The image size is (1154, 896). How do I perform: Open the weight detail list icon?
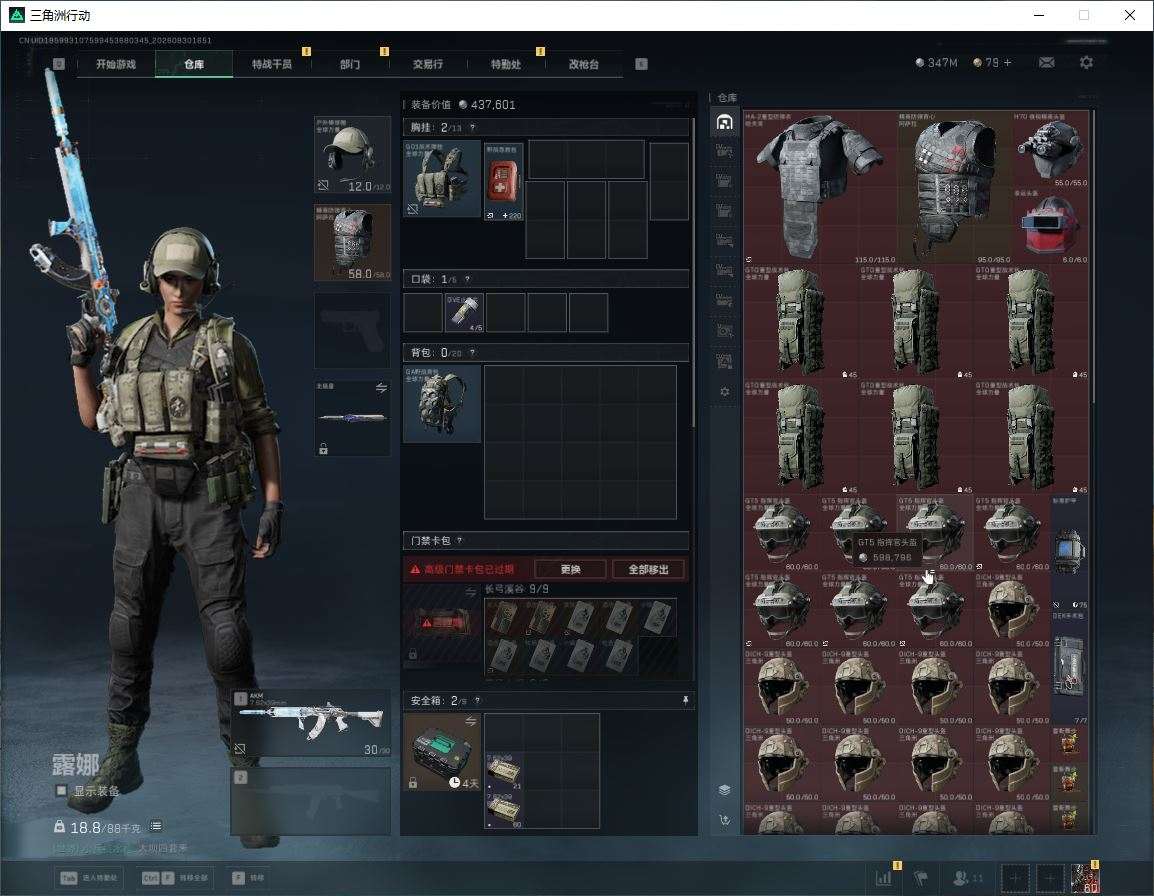(x=156, y=826)
